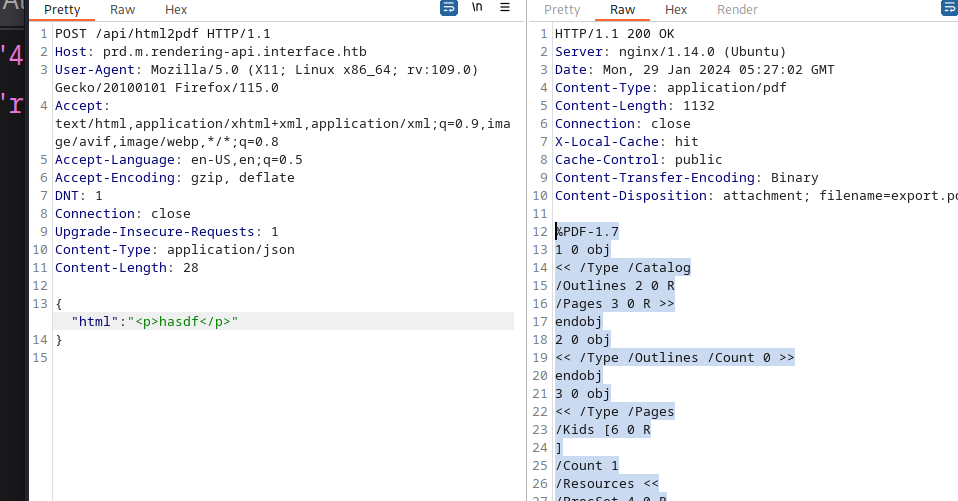Toggle the \n non-printable characters button
Viewport: 958px width, 501px height.
(x=478, y=9)
